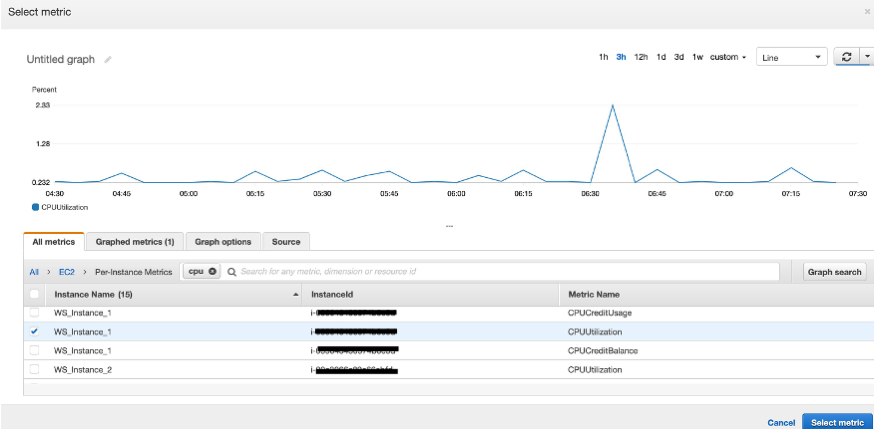Click WS_Instance_2 CPUUtilization metric name

[595, 369]
